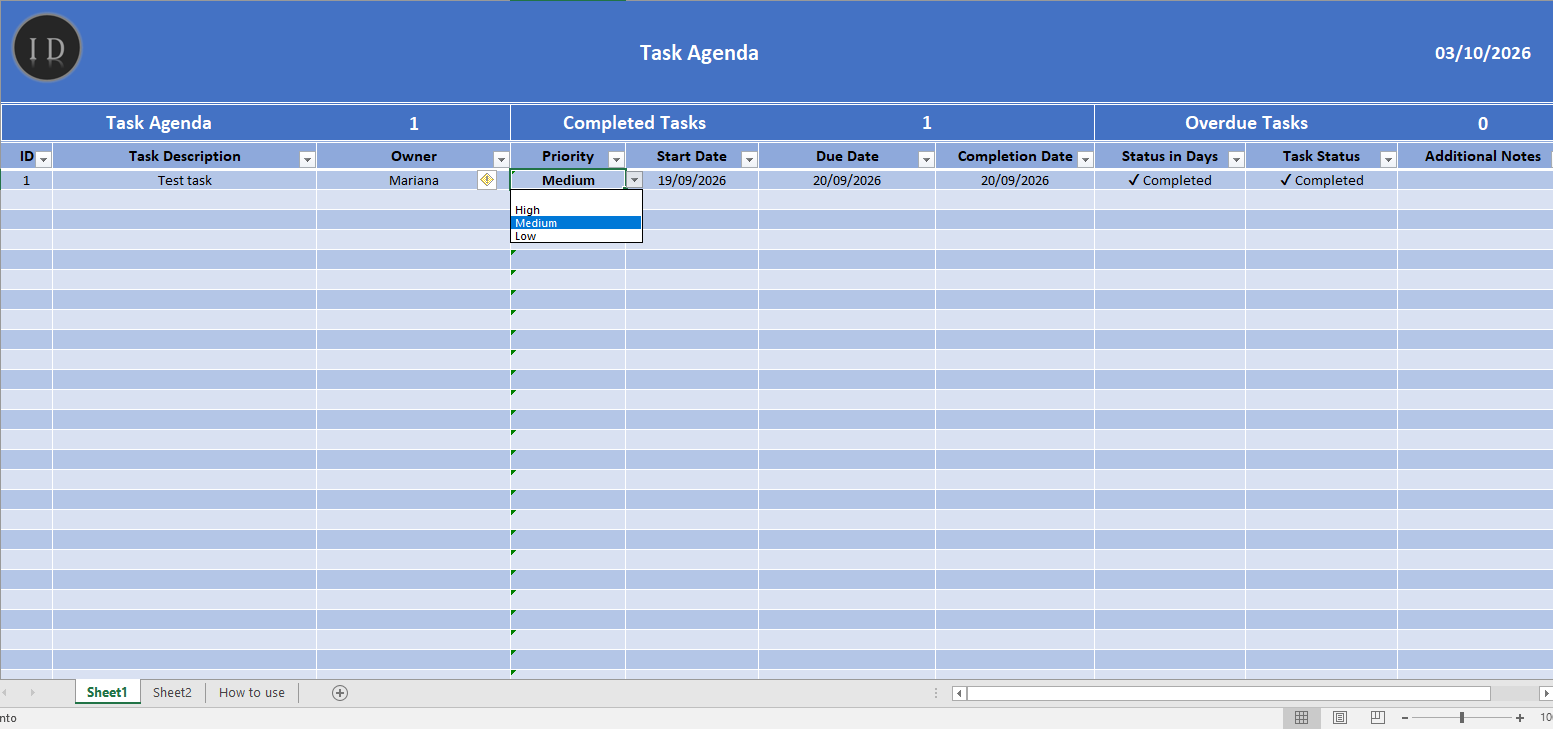Choose High from the priority list
1553x729 pixels.
click(x=576, y=210)
